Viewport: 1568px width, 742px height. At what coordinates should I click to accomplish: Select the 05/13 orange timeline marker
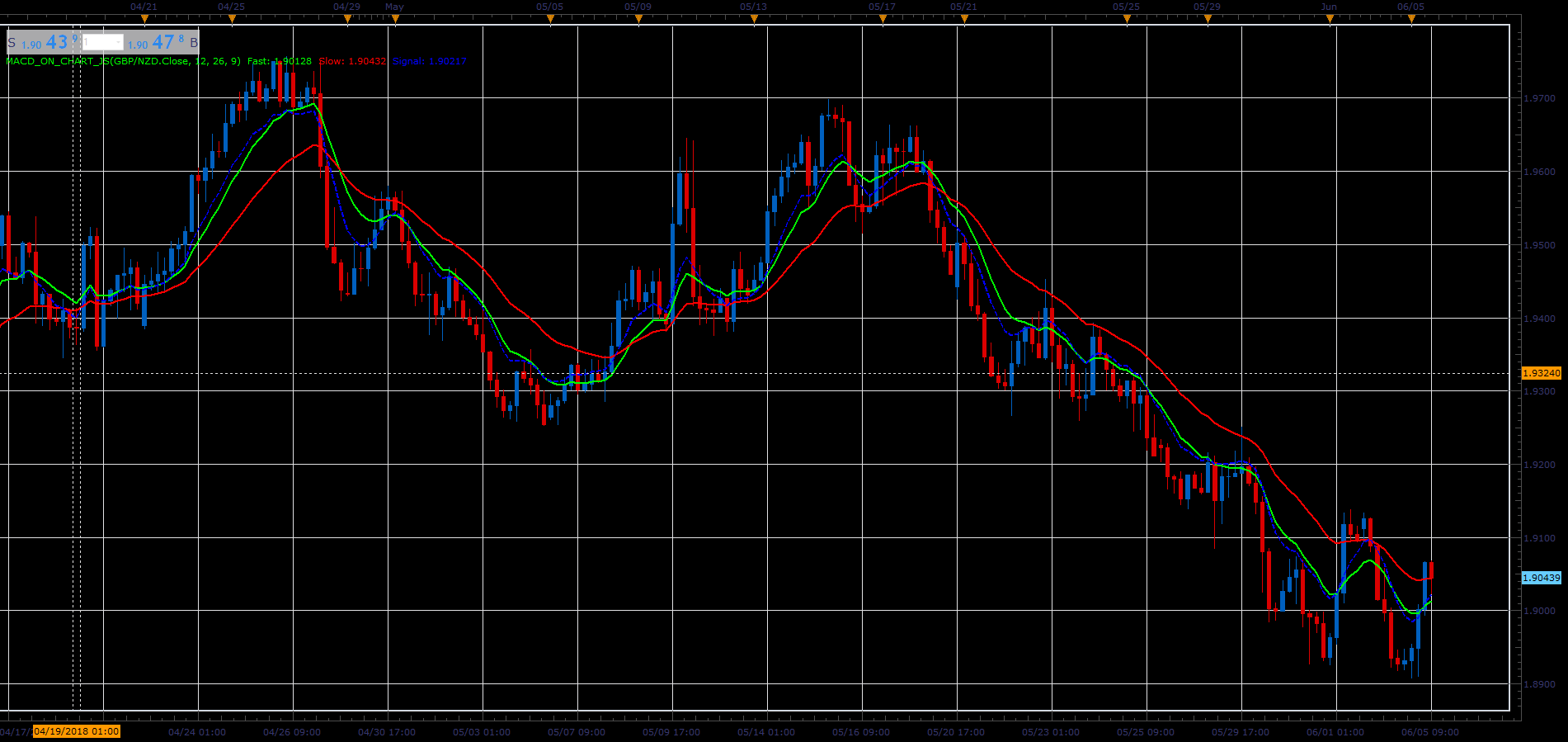[754, 18]
